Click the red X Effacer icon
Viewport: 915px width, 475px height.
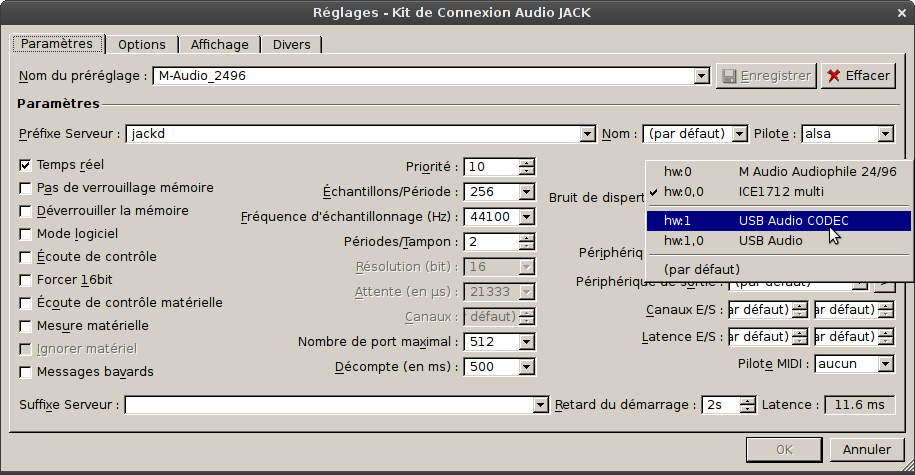pyautogui.click(x=834, y=76)
